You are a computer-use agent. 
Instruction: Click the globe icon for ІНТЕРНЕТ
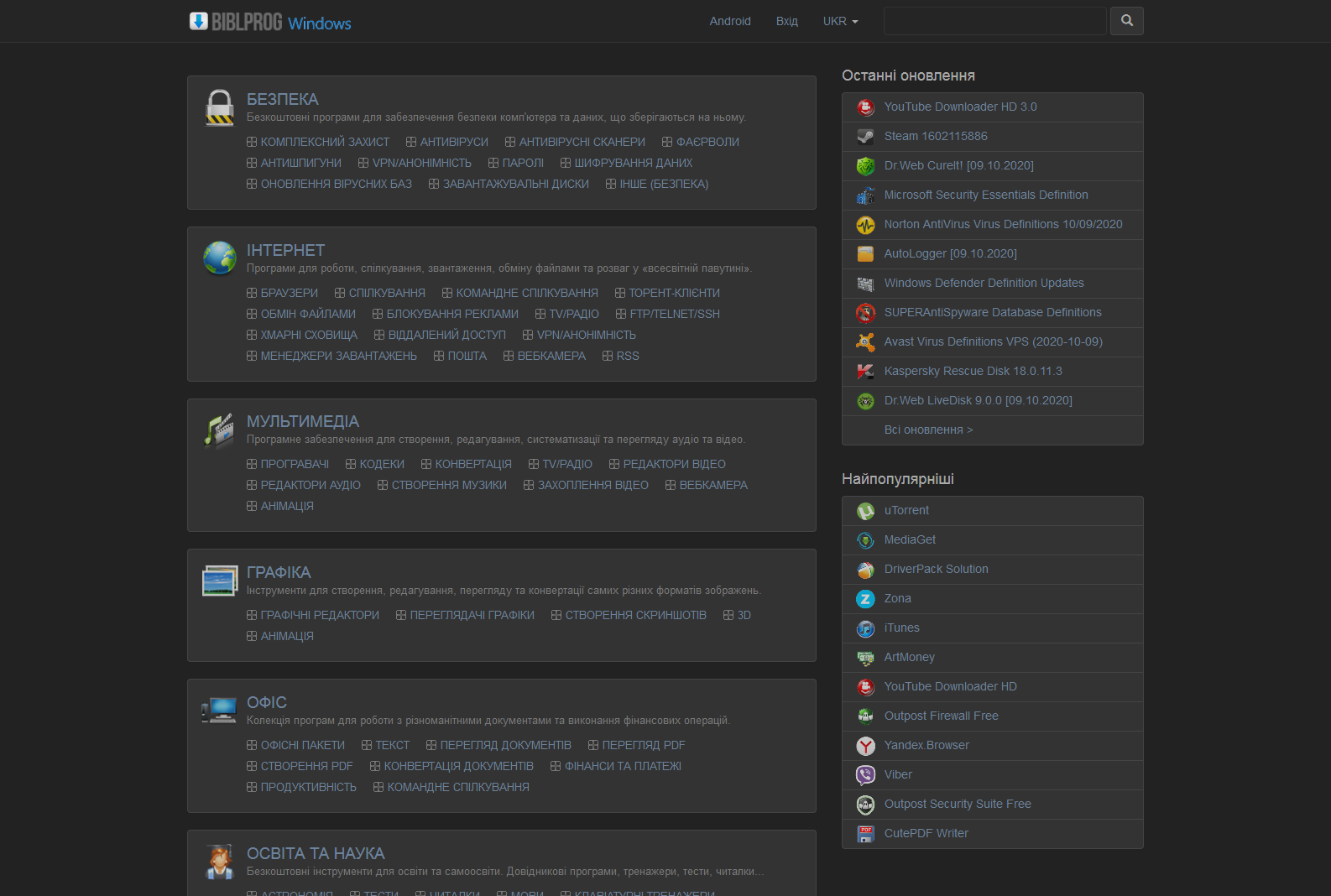(220, 258)
